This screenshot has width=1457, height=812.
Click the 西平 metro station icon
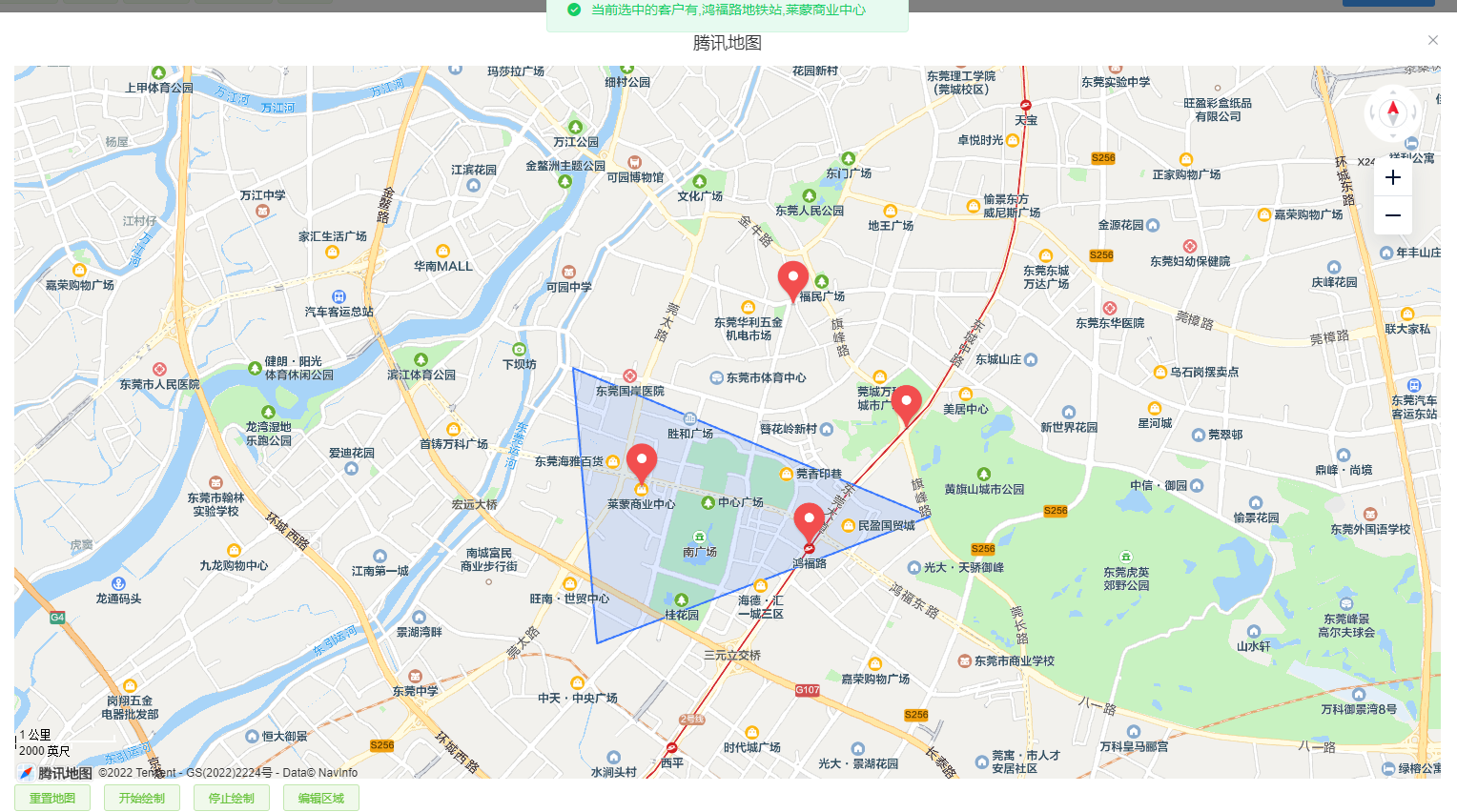click(x=671, y=748)
